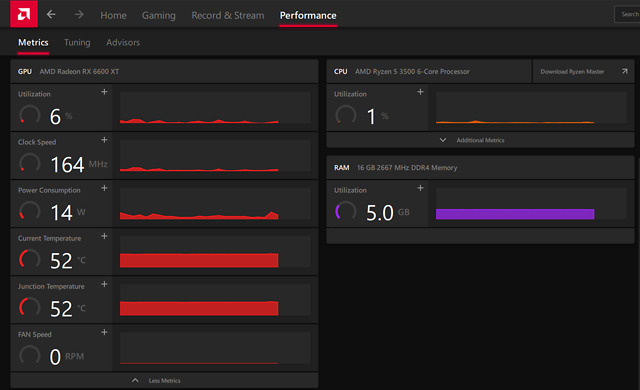The image size is (640, 390).
Task: Click the '0 RPM' fan speed value
Action: (x=67, y=357)
